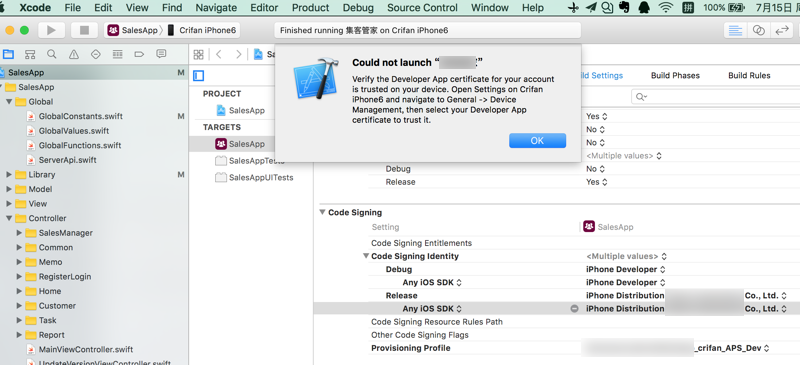Select GlobalFunctions.swift file
Image resolution: width=800 pixels, height=365 pixels.
click(x=80, y=145)
